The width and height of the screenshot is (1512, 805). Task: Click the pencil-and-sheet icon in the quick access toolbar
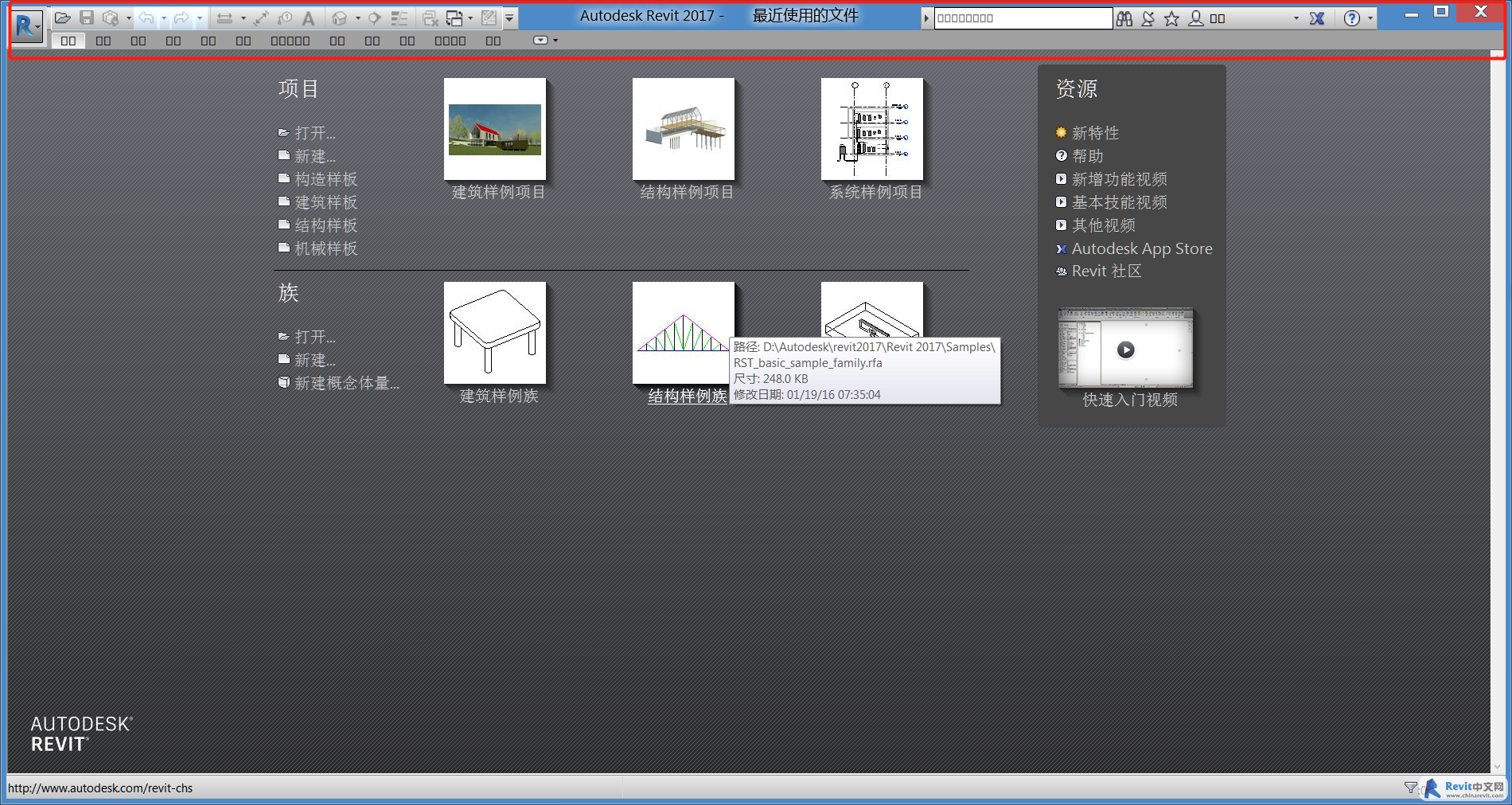pyautogui.click(x=489, y=18)
